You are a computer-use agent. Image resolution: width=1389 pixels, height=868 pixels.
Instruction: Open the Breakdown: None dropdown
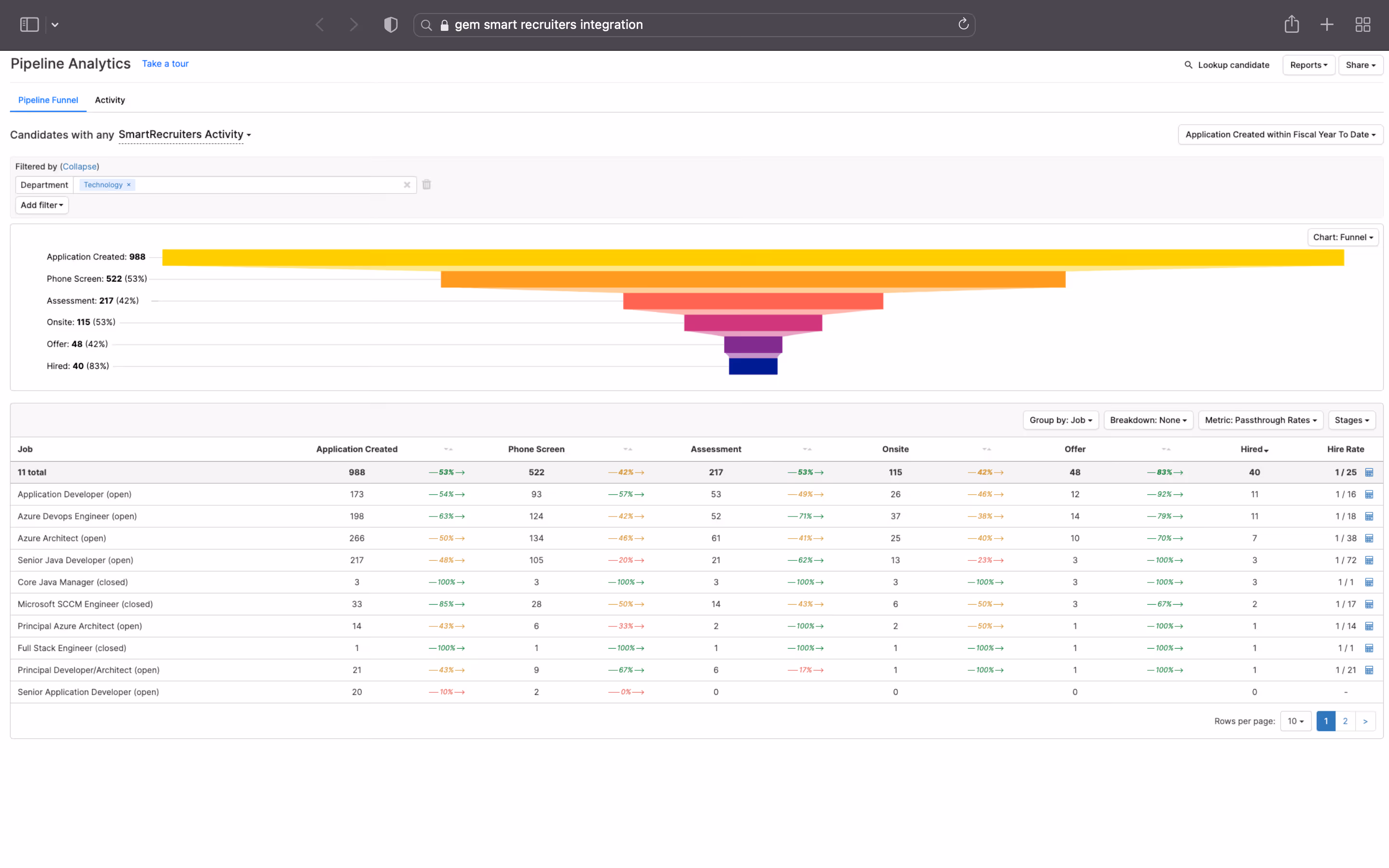(x=1148, y=420)
